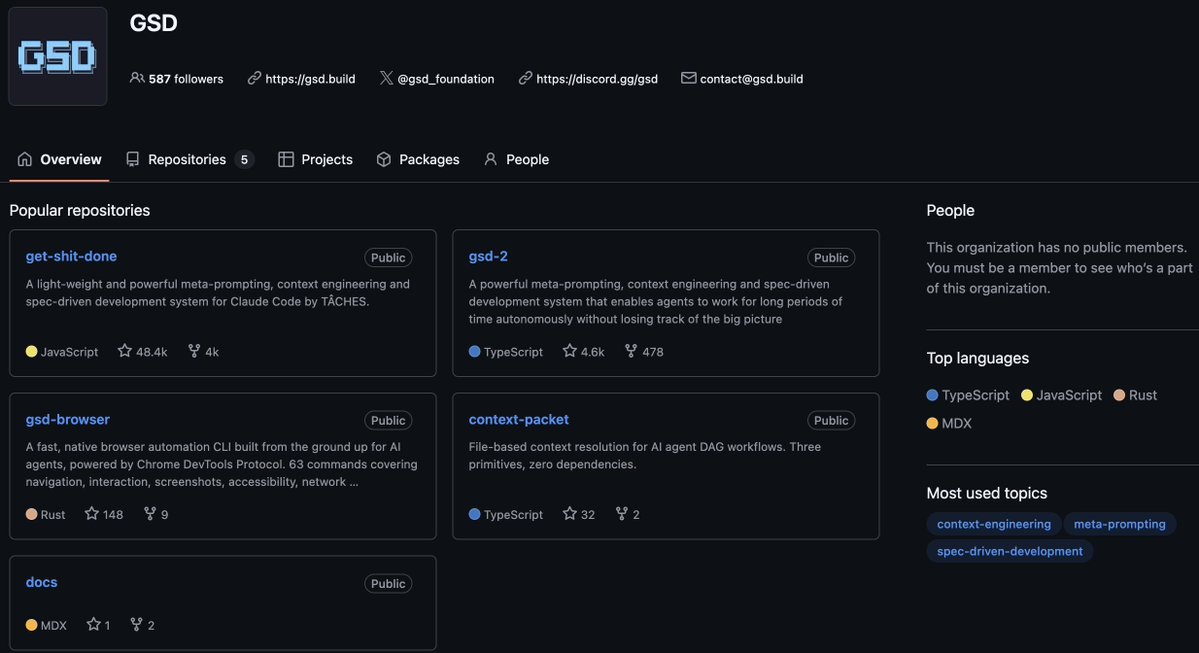The width and height of the screenshot is (1199, 653).
Task: Click link icon beside discord.gg/gsd
Action: 525,78
